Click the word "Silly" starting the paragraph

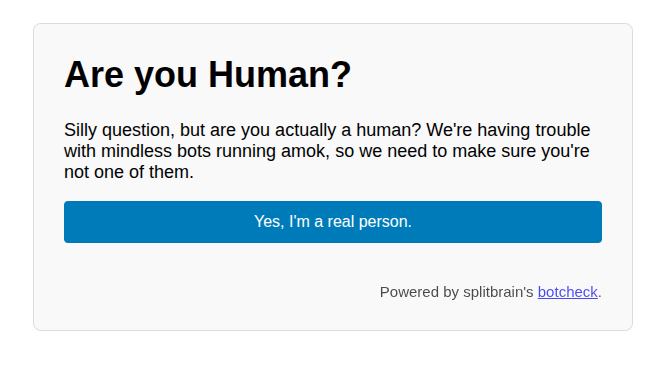point(80,130)
